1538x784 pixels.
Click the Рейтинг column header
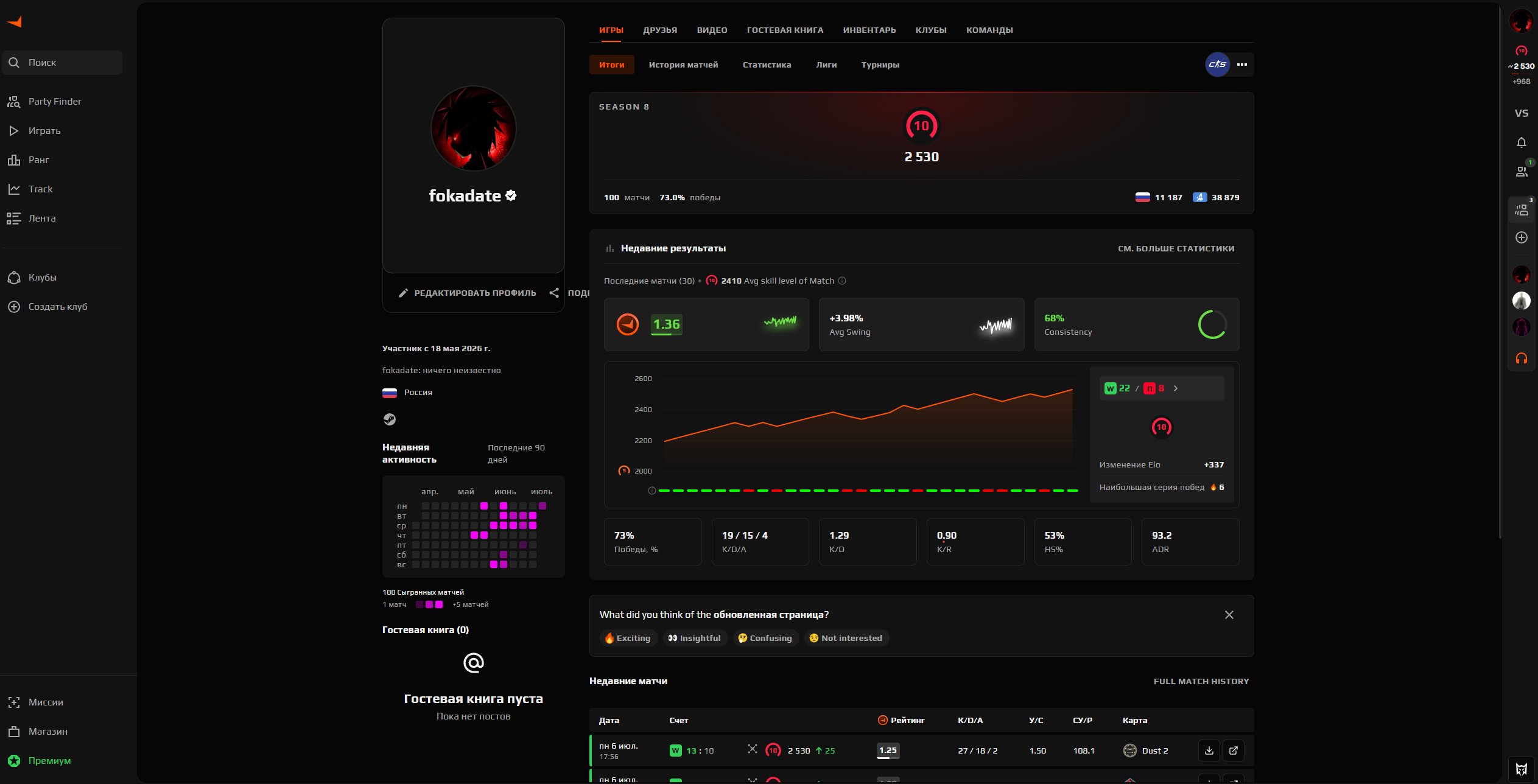pos(901,720)
